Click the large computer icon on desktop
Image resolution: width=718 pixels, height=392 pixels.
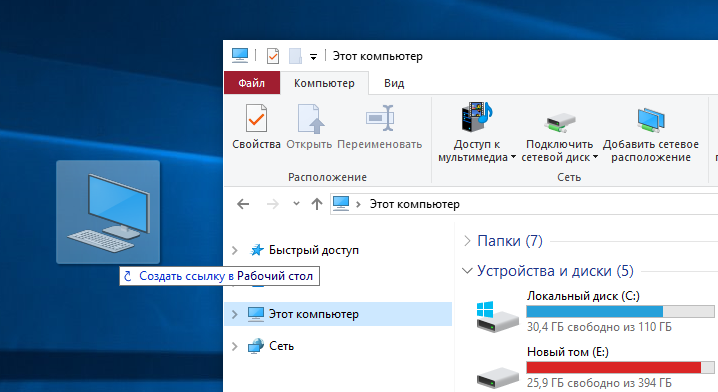pos(108,212)
